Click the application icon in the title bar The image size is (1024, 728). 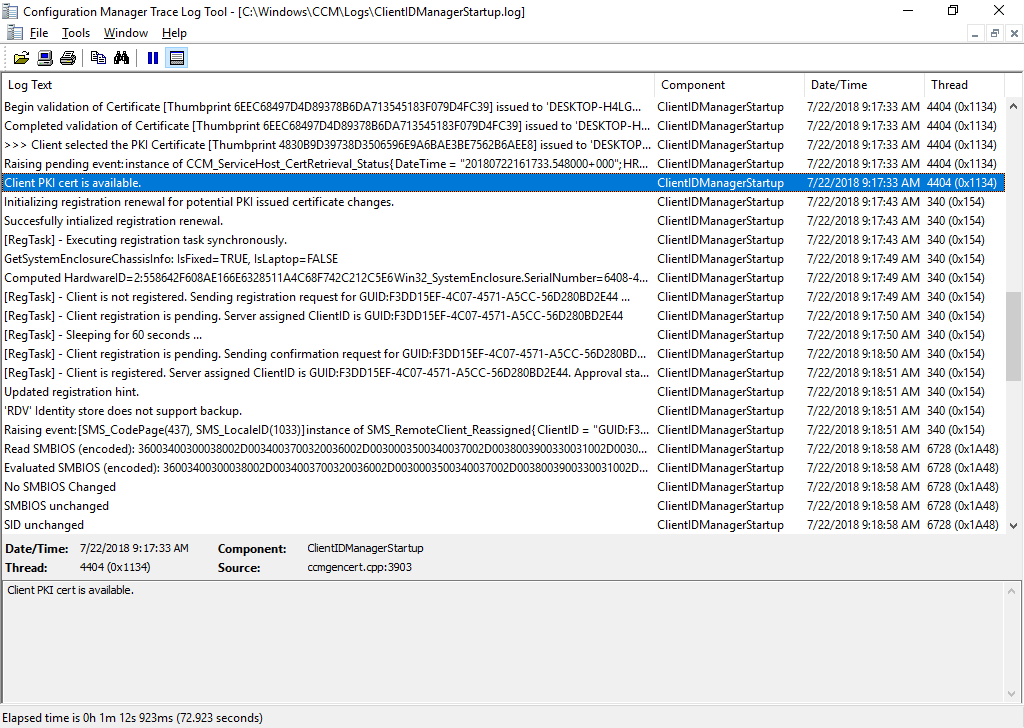pos(10,11)
